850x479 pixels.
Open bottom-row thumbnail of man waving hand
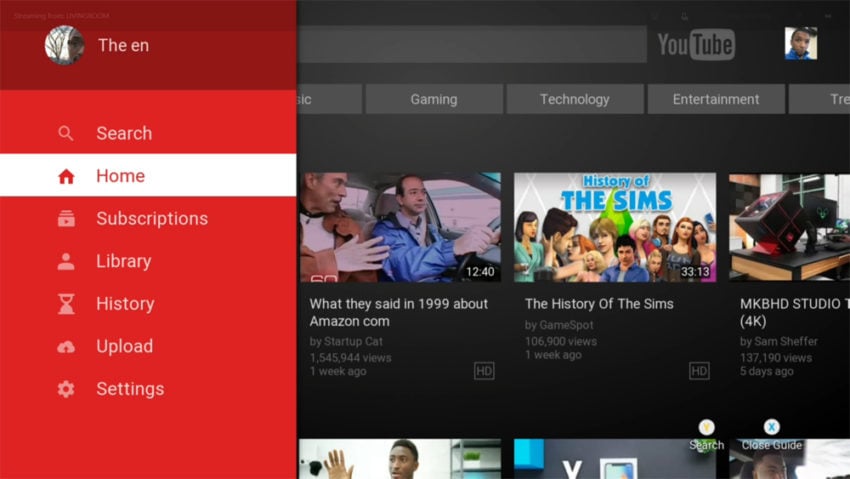[400, 459]
